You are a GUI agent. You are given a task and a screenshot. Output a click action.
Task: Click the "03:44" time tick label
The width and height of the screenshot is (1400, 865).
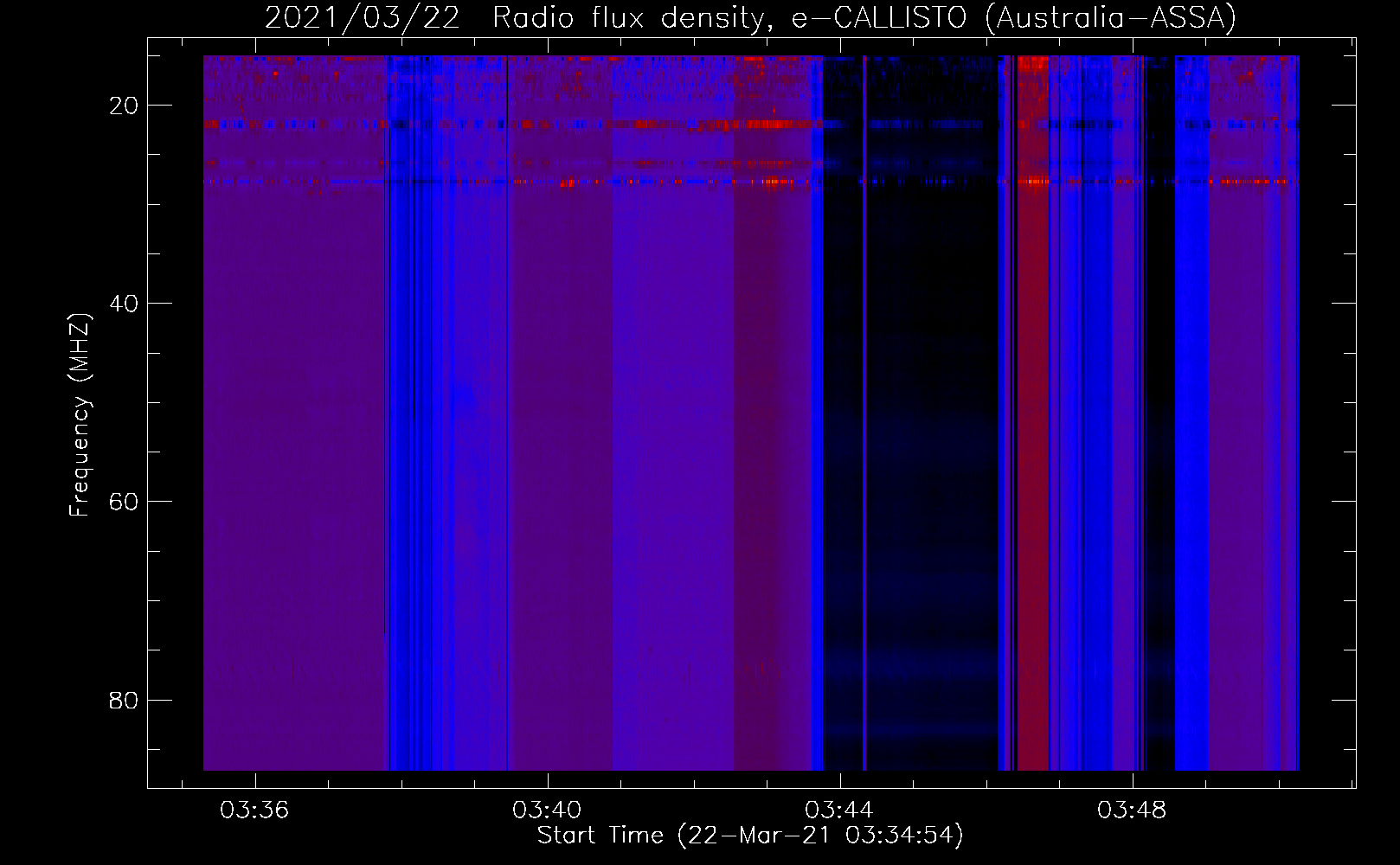pos(839,811)
